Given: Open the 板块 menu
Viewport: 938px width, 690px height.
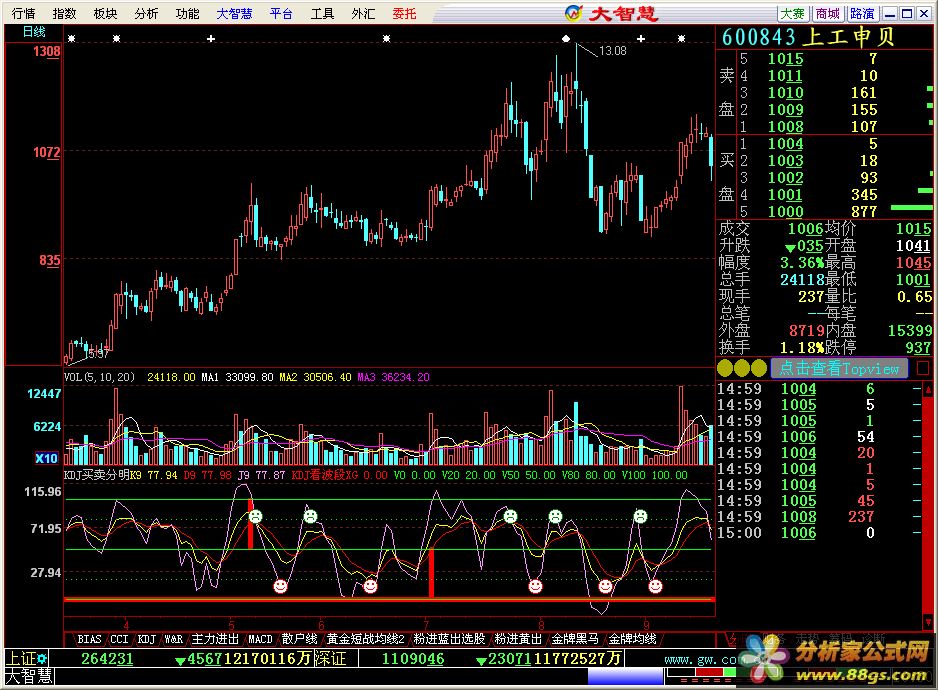Looking at the screenshot, I should (105, 13).
